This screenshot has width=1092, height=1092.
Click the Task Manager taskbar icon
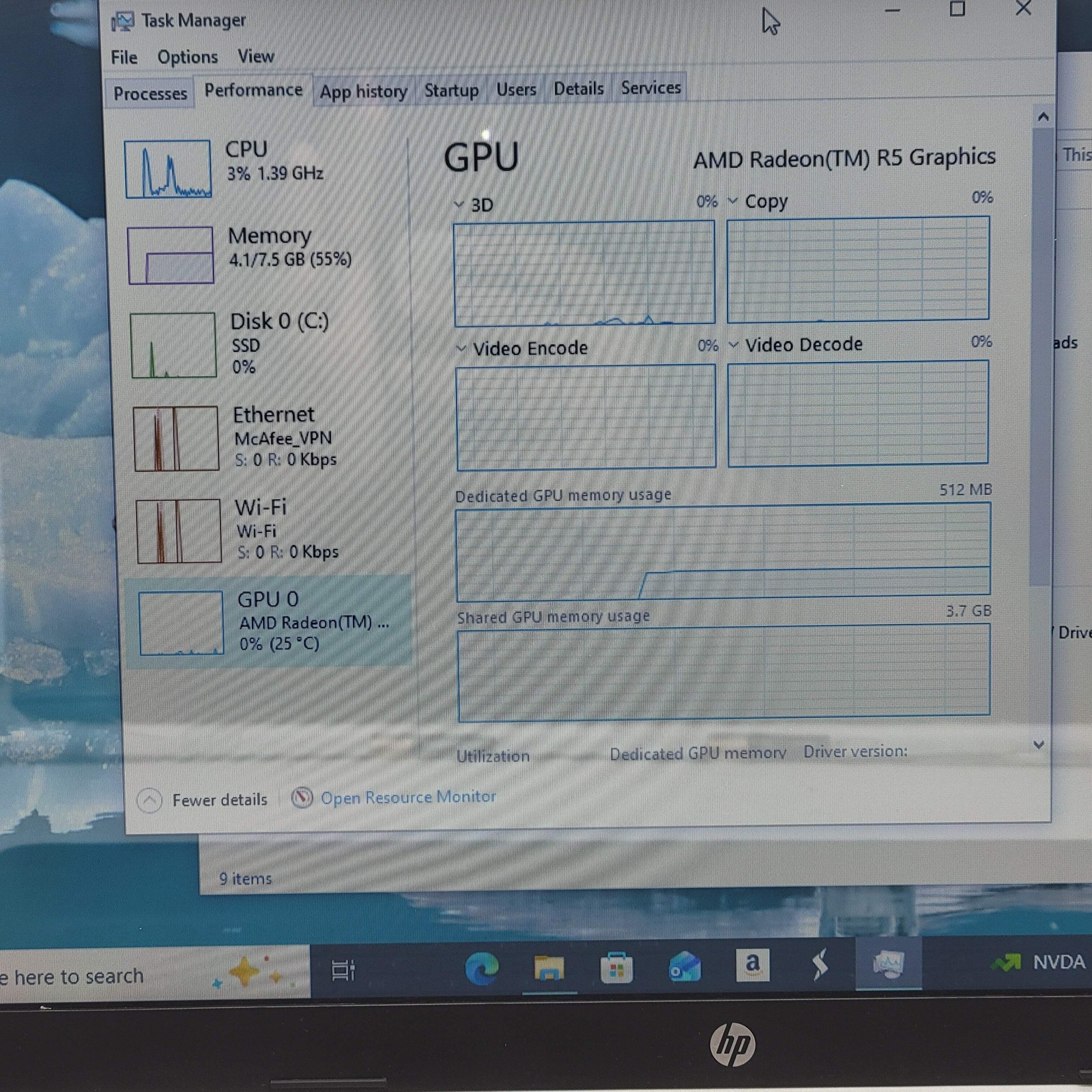point(888,964)
